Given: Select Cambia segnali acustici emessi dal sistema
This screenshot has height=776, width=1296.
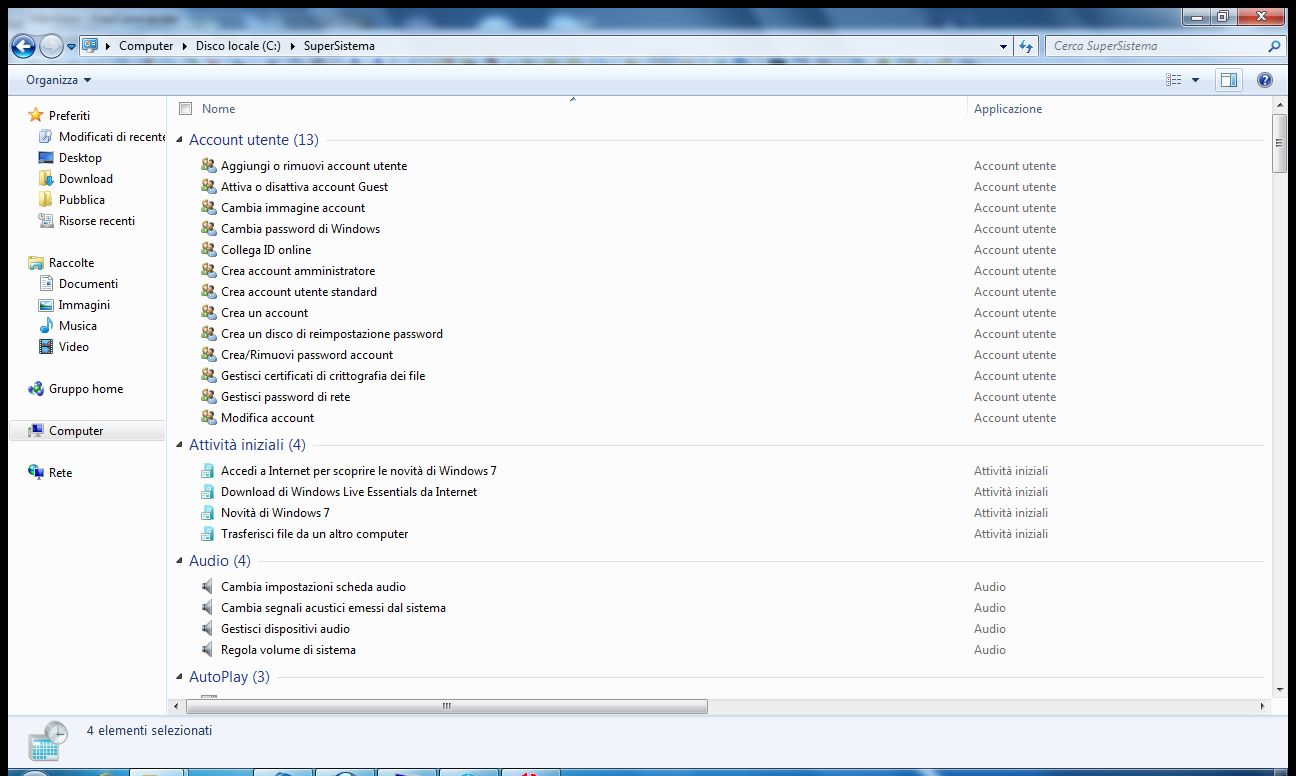Looking at the screenshot, I should click(x=333, y=608).
